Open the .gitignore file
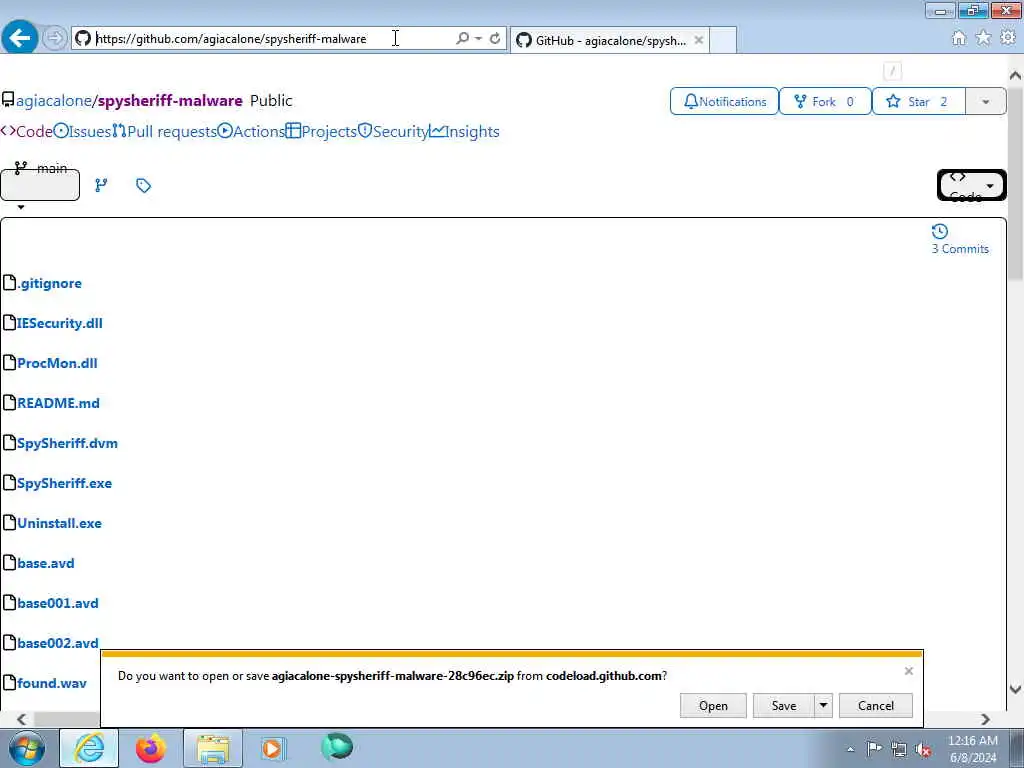The height and width of the screenshot is (768, 1024). tap(50, 283)
